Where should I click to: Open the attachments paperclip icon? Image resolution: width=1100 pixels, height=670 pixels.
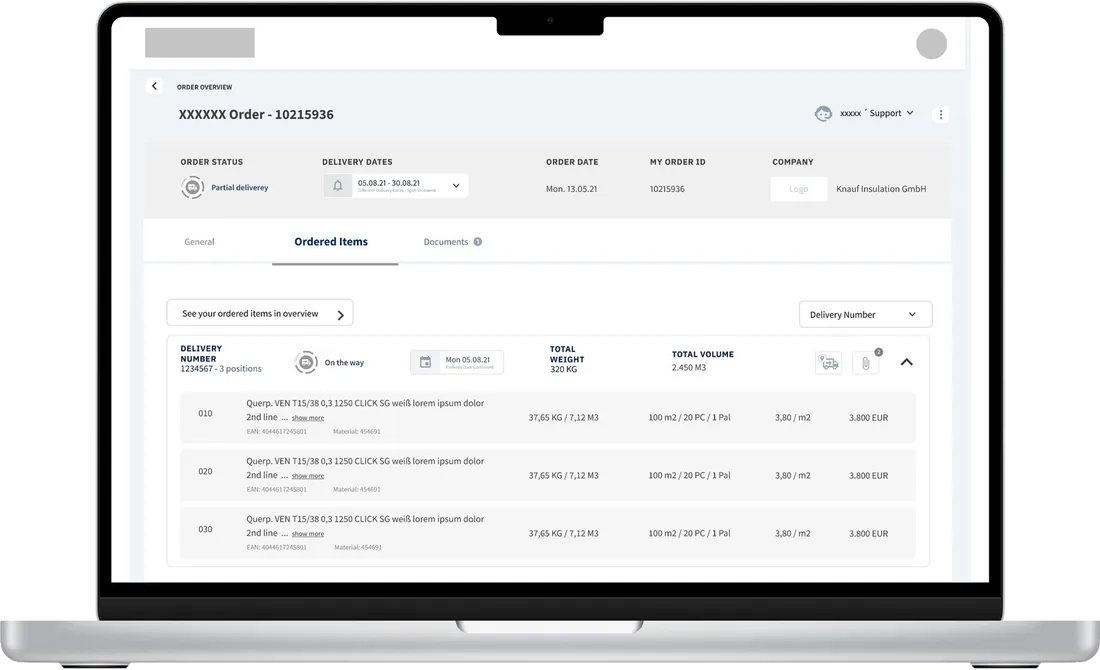click(866, 363)
